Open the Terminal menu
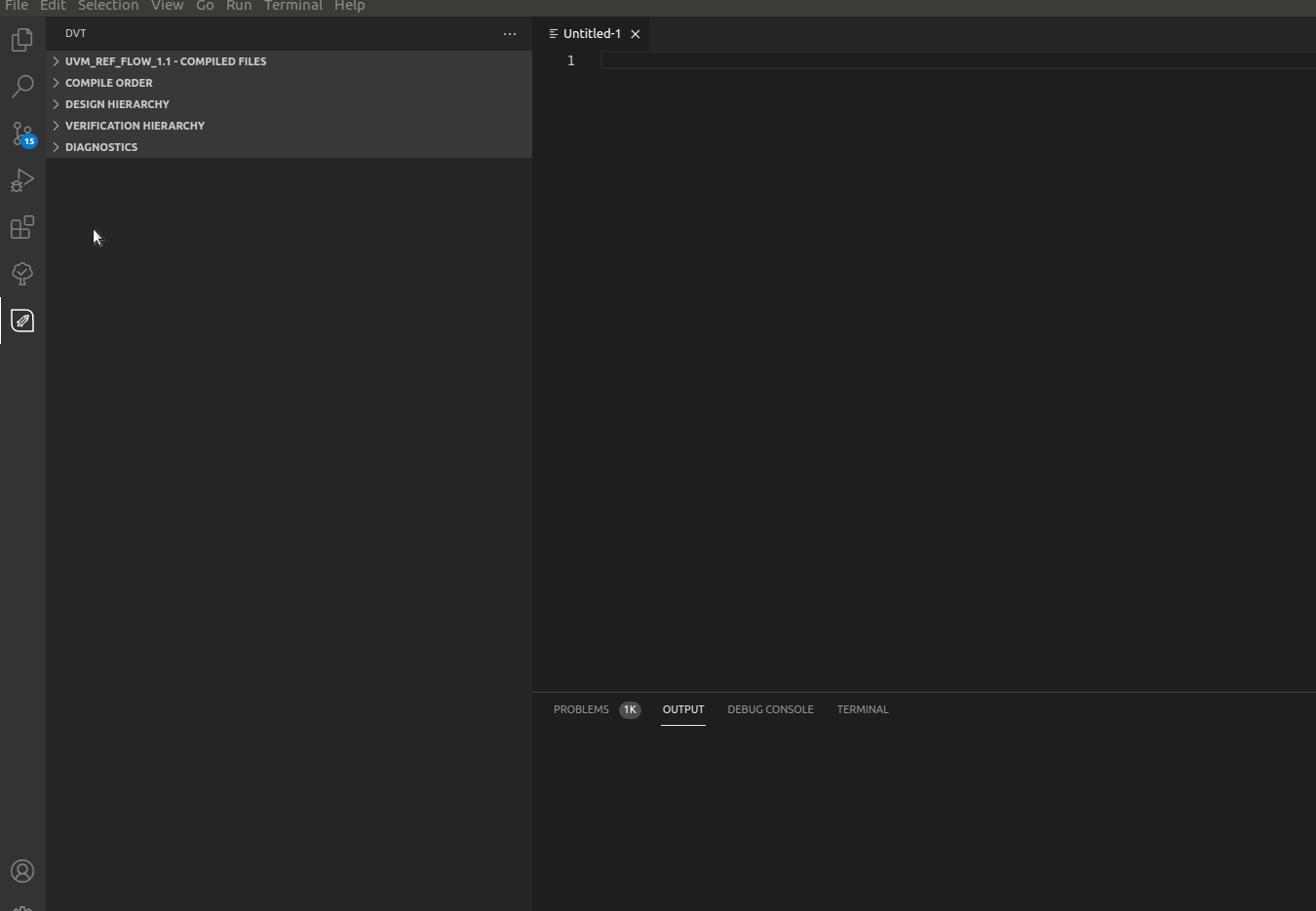Screen dimensions: 1316x911 [x=292, y=6]
